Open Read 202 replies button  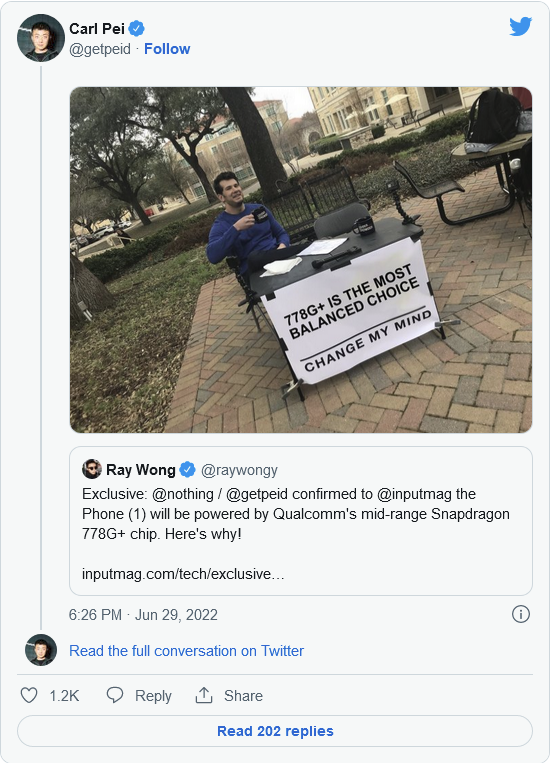[x=275, y=731]
